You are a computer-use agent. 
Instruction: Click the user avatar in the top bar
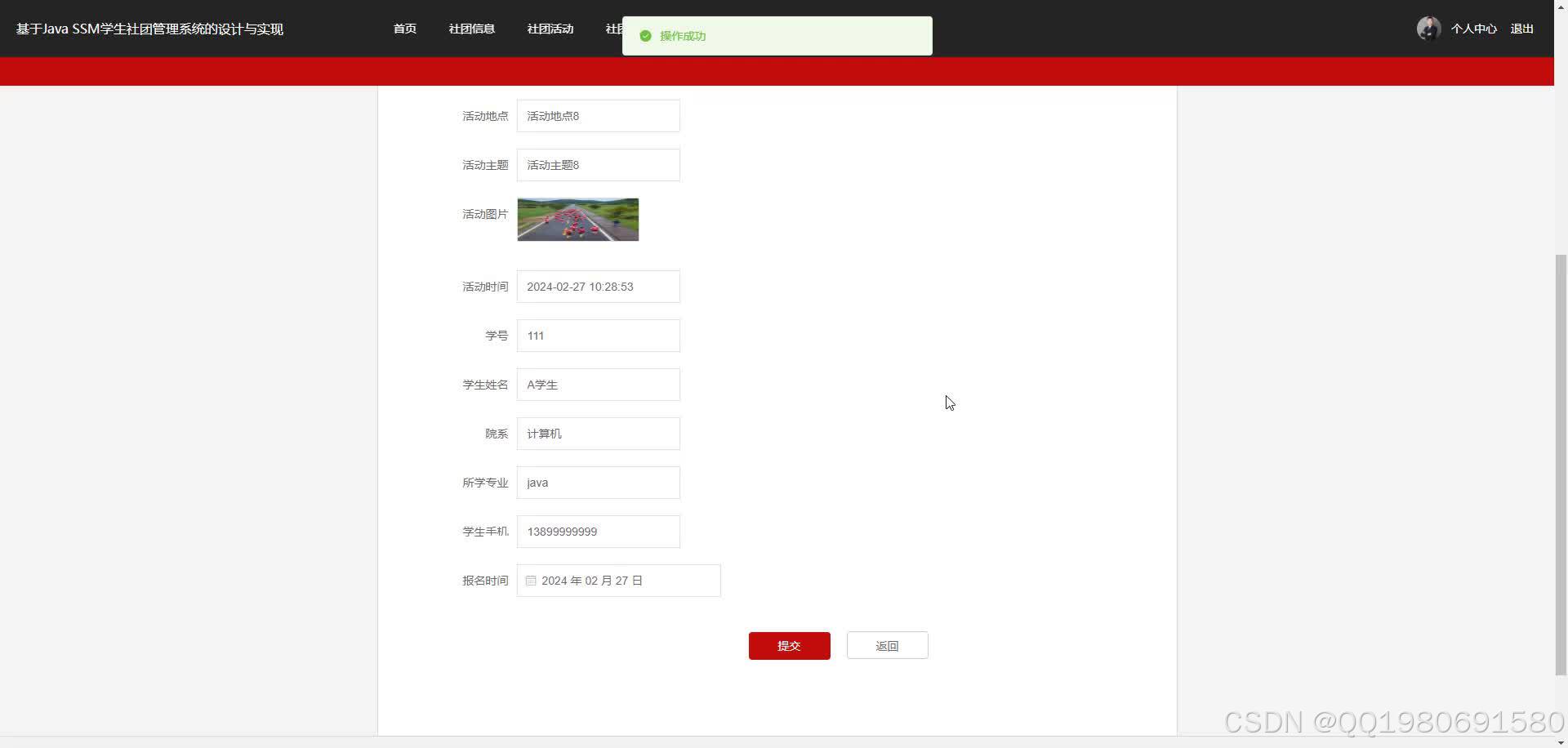(x=1428, y=28)
